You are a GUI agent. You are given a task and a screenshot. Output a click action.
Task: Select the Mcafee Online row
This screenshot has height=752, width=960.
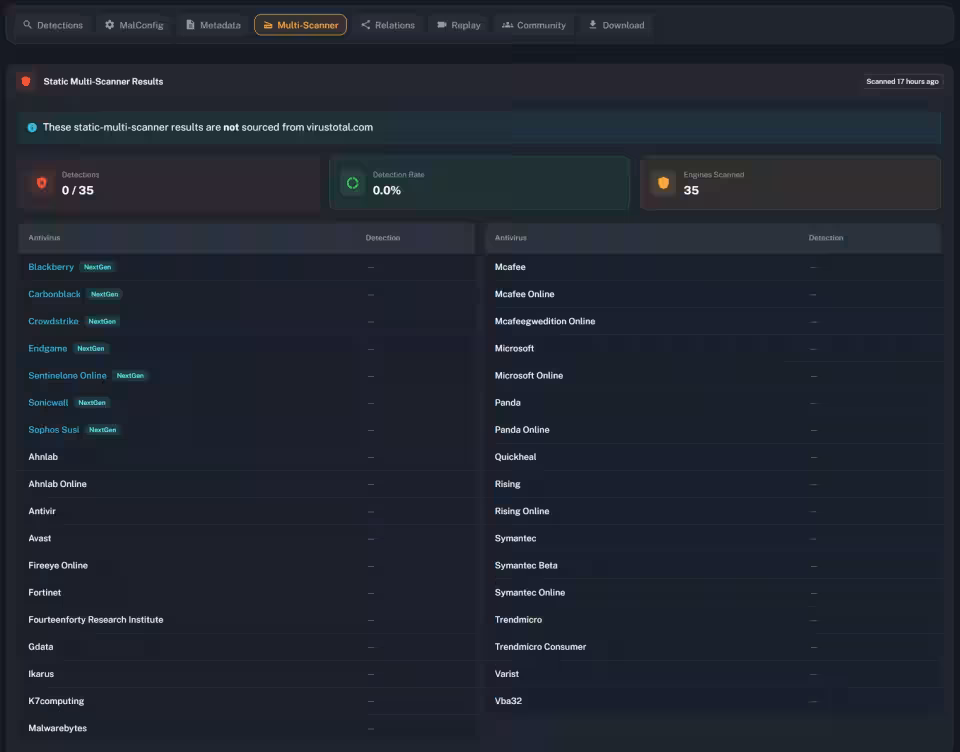pos(714,294)
